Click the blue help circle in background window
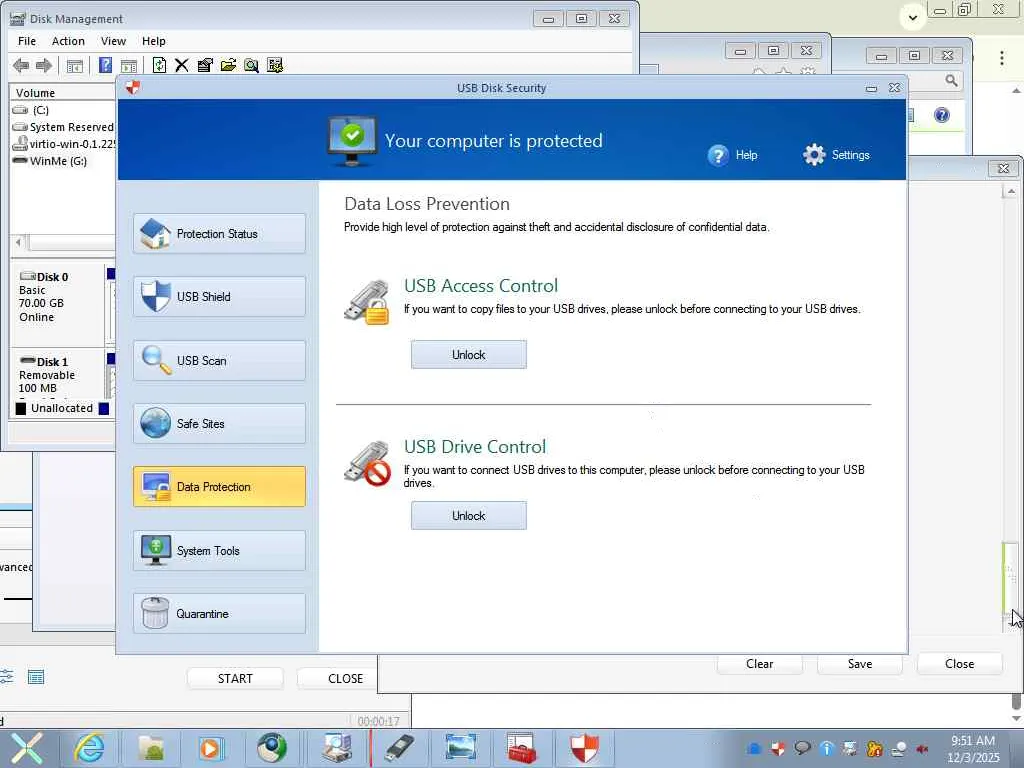Screen dimensions: 1024x768 942,116
